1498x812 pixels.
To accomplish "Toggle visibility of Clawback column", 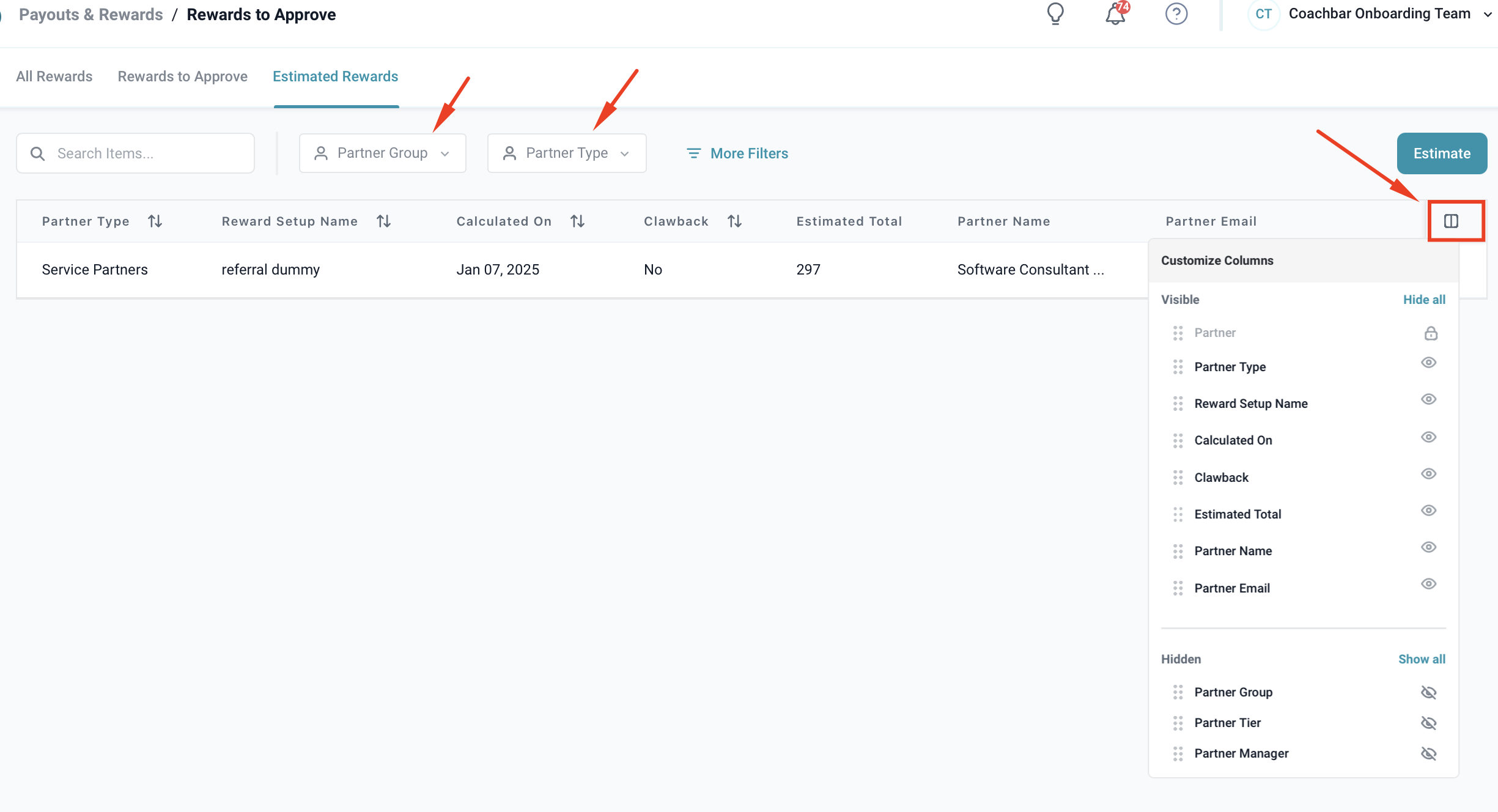I will click(x=1428, y=474).
